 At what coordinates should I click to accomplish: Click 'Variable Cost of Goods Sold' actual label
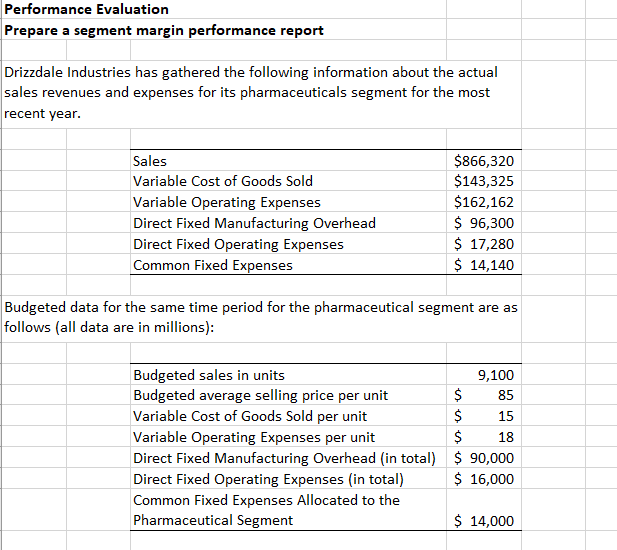click(288, 181)
